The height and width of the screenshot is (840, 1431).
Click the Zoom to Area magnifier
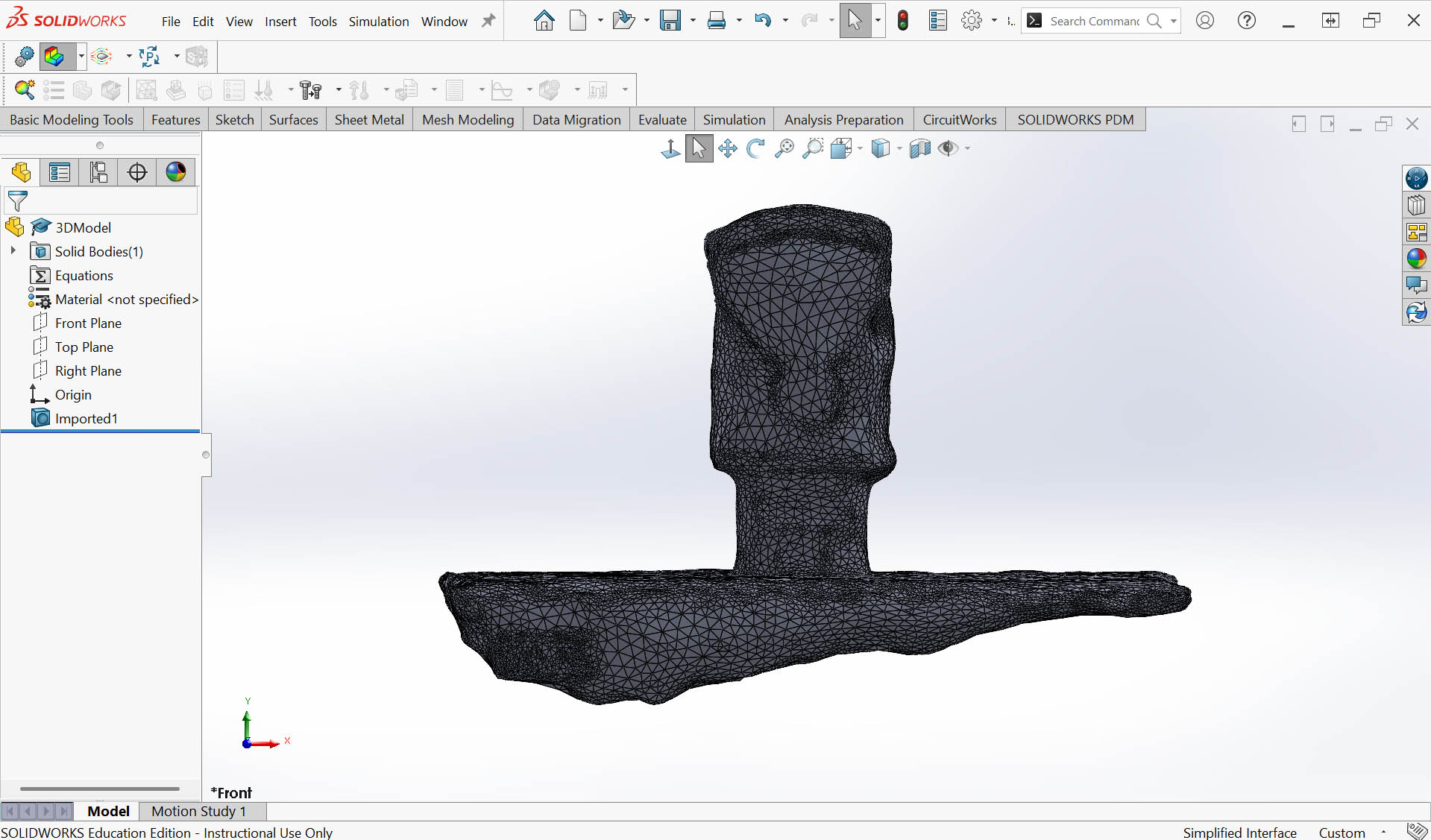coord(812,148)
